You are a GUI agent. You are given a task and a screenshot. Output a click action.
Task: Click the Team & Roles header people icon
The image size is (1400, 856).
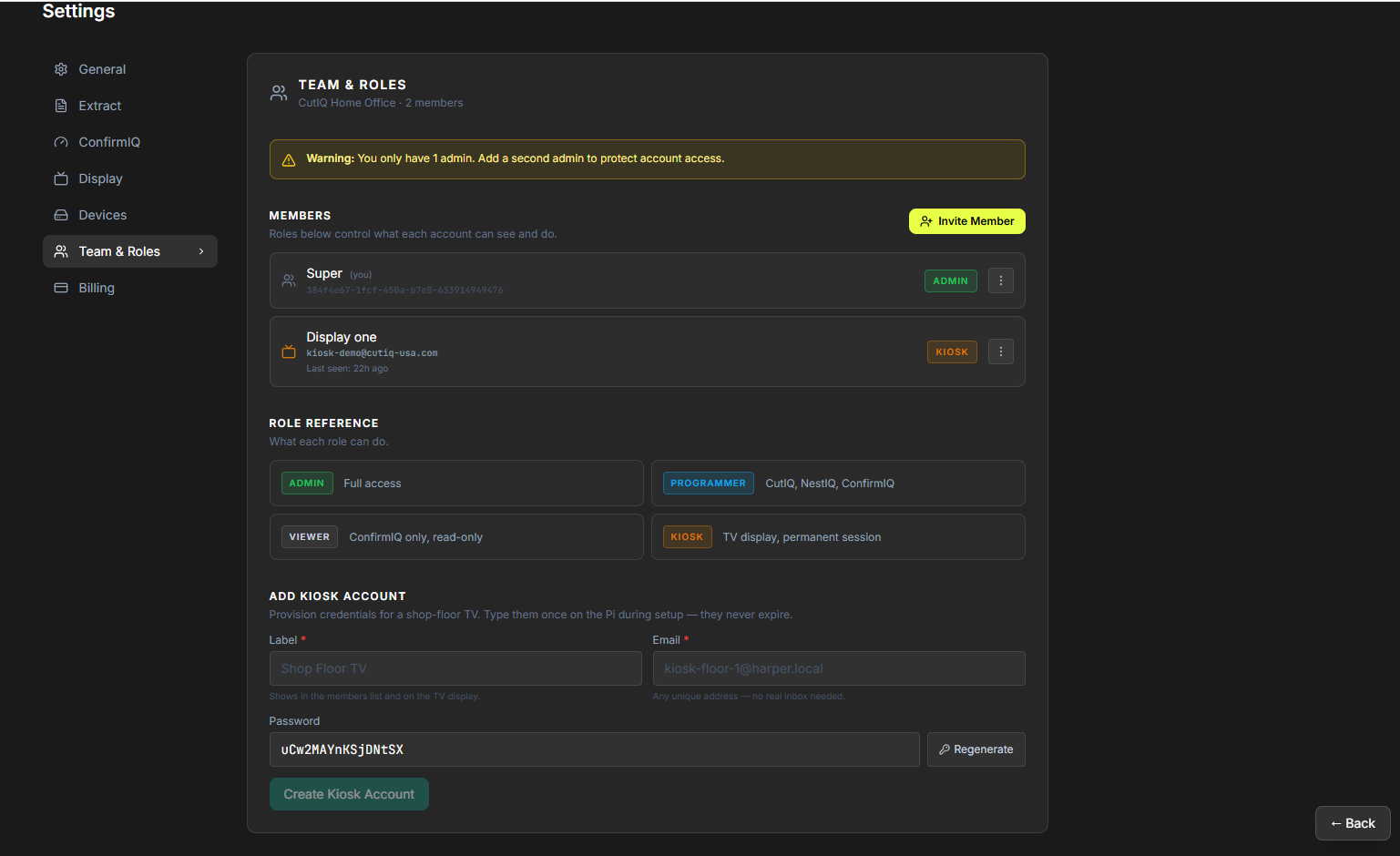point(279,93)
